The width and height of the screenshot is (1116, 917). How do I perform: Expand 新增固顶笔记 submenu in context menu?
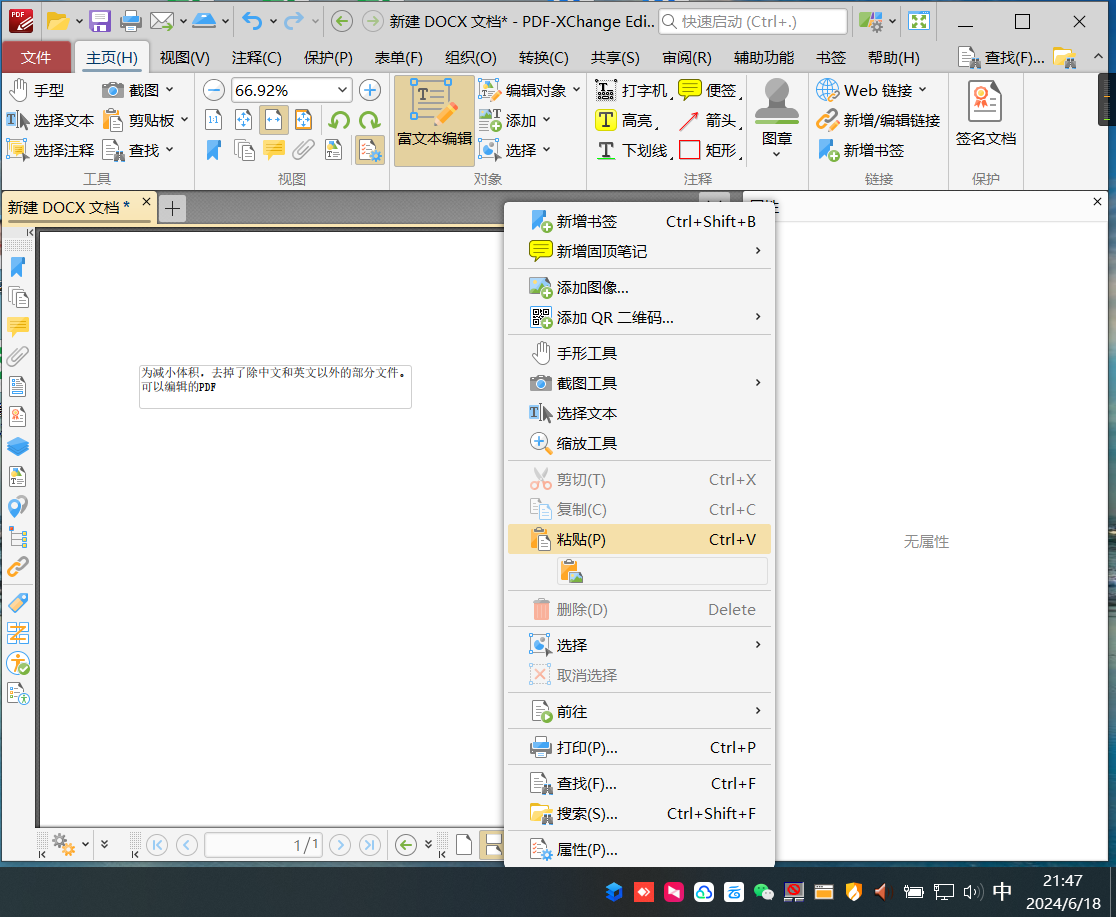pos(758,251)
